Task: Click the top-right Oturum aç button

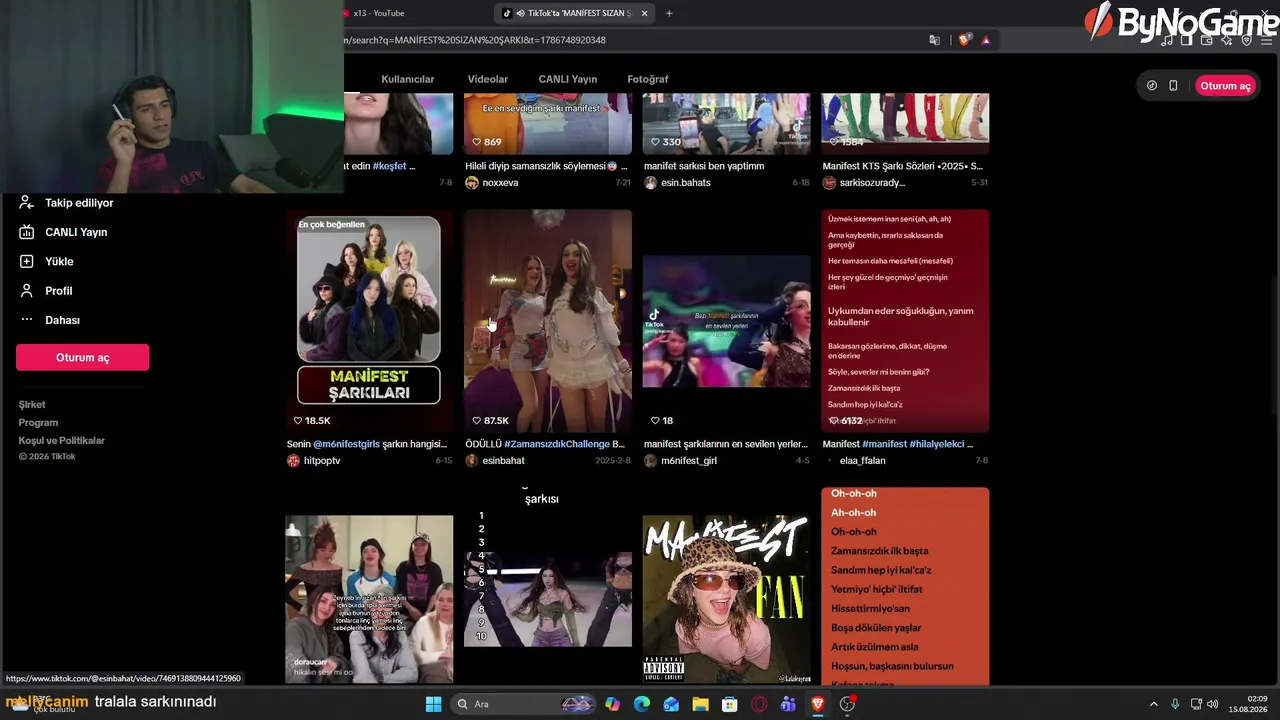Action: pyautogui.click(x=1225, y=86)
